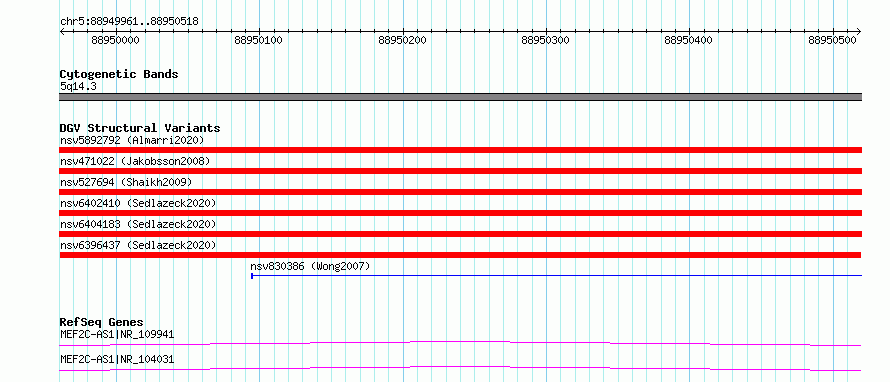
Task: Open MEF2C-AS1|NR_104031 gene label
Action: tap(117, 359)
